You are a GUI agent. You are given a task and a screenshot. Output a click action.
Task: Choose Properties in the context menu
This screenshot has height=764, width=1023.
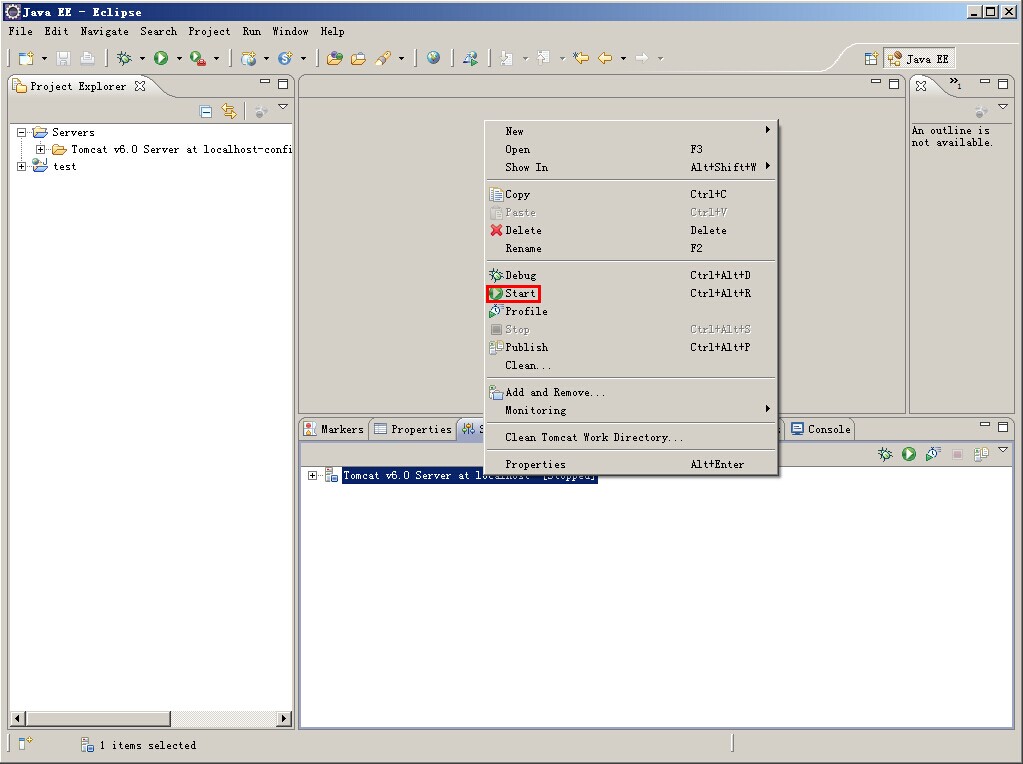point(631,465)
